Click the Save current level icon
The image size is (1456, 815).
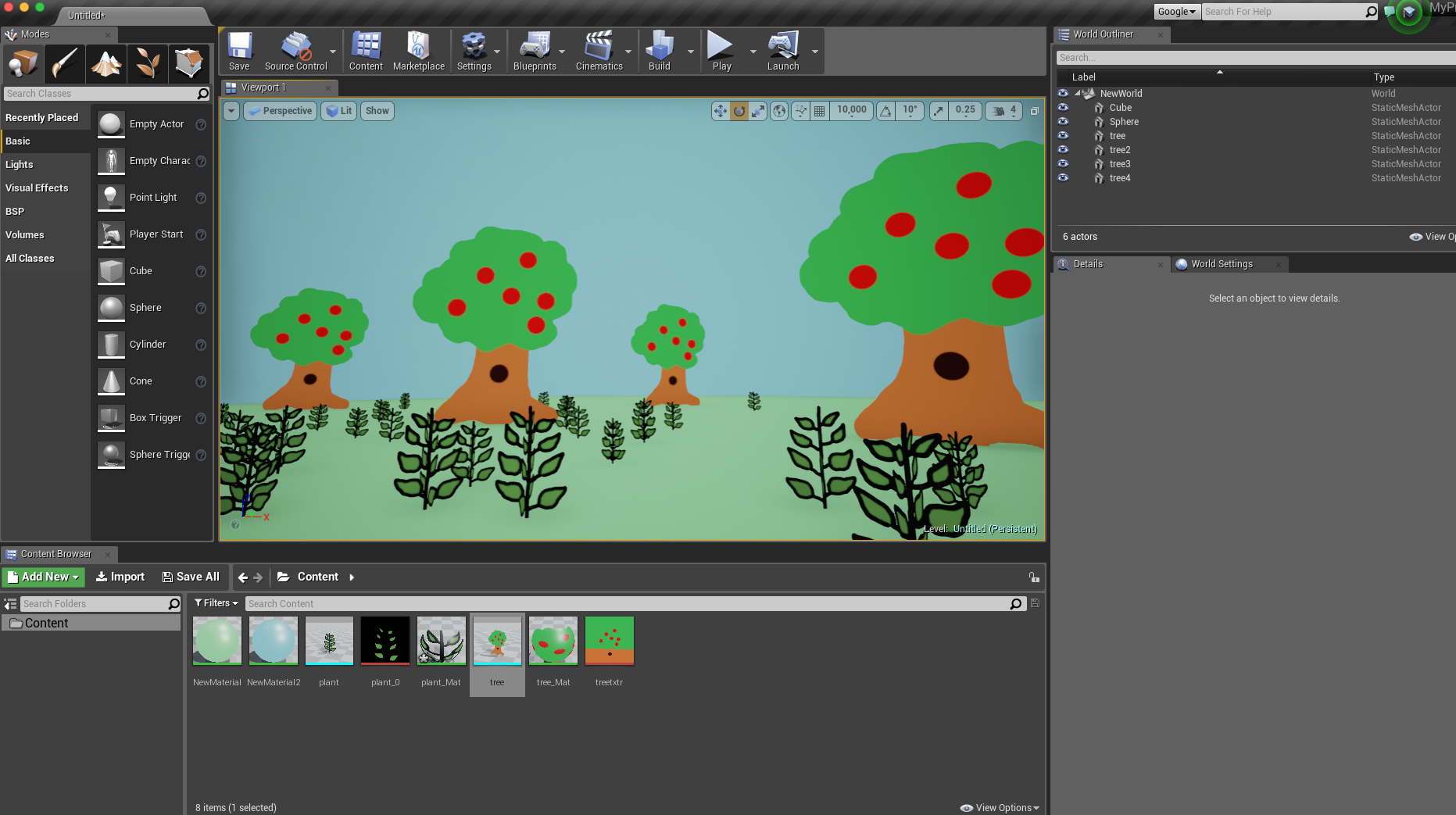[239, 52]
